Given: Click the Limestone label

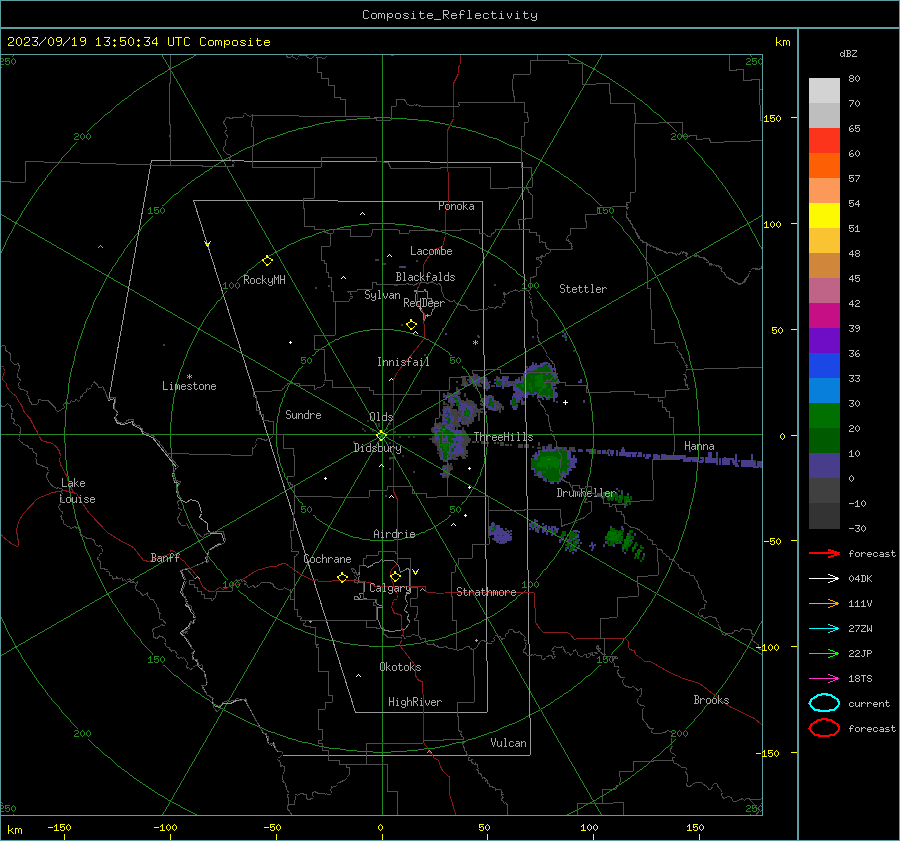Looking at the screenshot, I should coord(189,386).
